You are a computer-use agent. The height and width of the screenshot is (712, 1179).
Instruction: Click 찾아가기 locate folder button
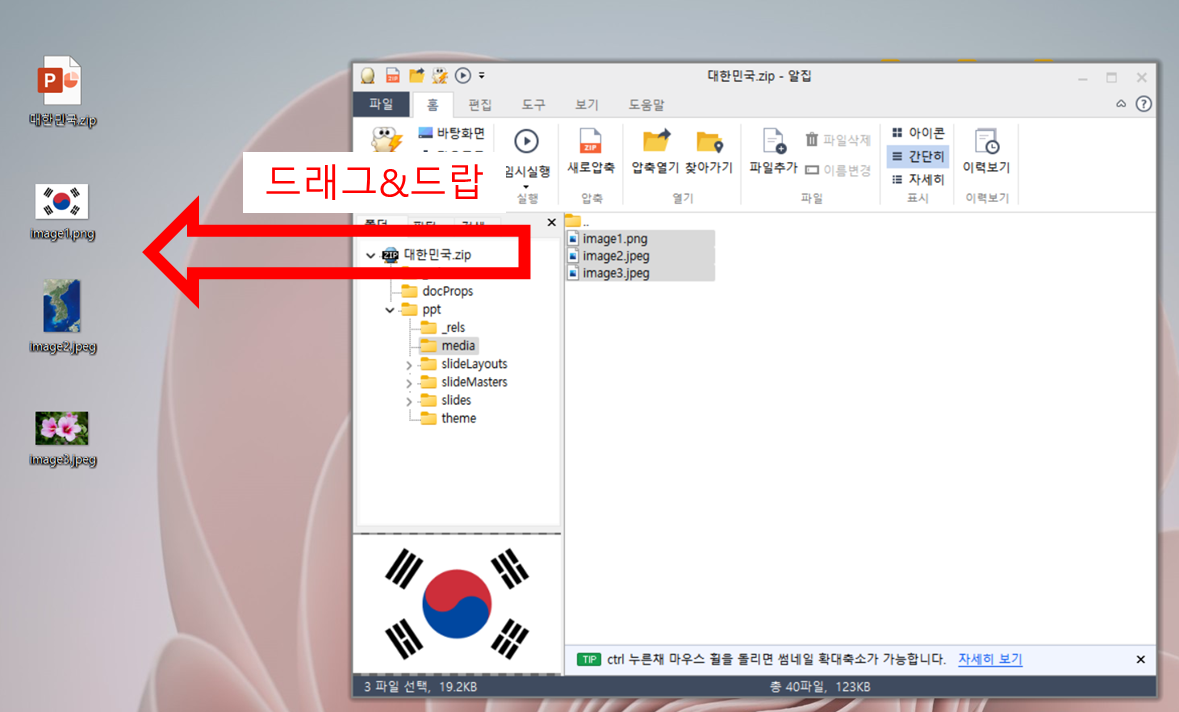[709, 151]
